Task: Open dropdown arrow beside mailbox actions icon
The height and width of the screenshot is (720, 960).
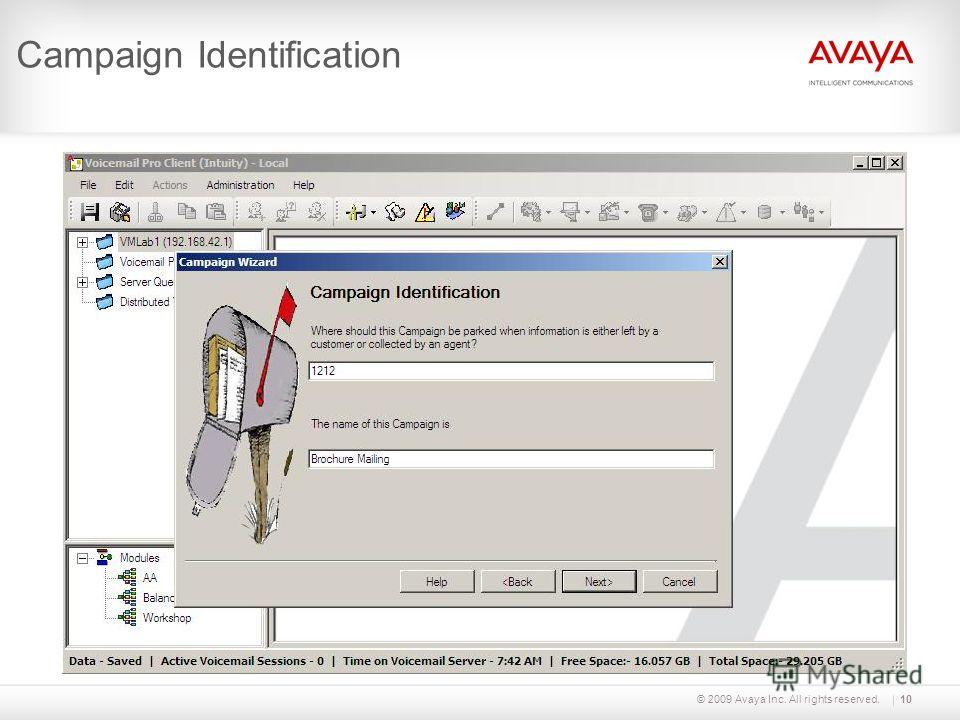Action: (587, 213)
